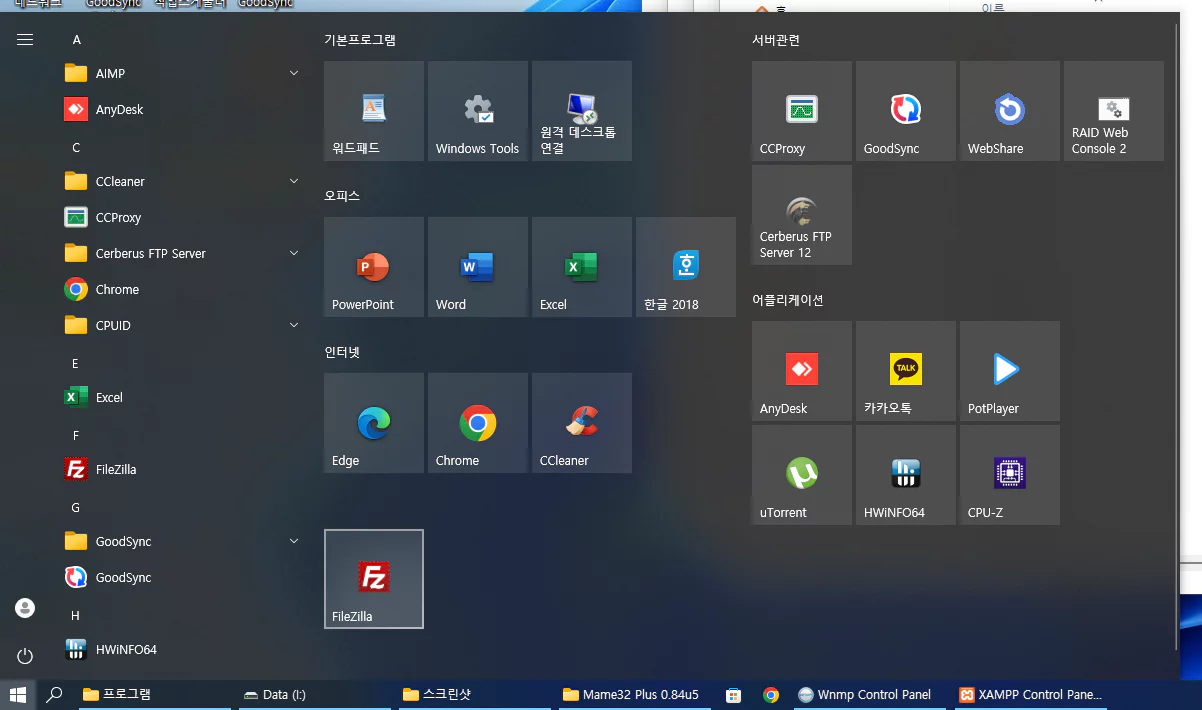1202x710 pixels.
Task: Launch the CCleaner tile
Action: coord(582,423)
